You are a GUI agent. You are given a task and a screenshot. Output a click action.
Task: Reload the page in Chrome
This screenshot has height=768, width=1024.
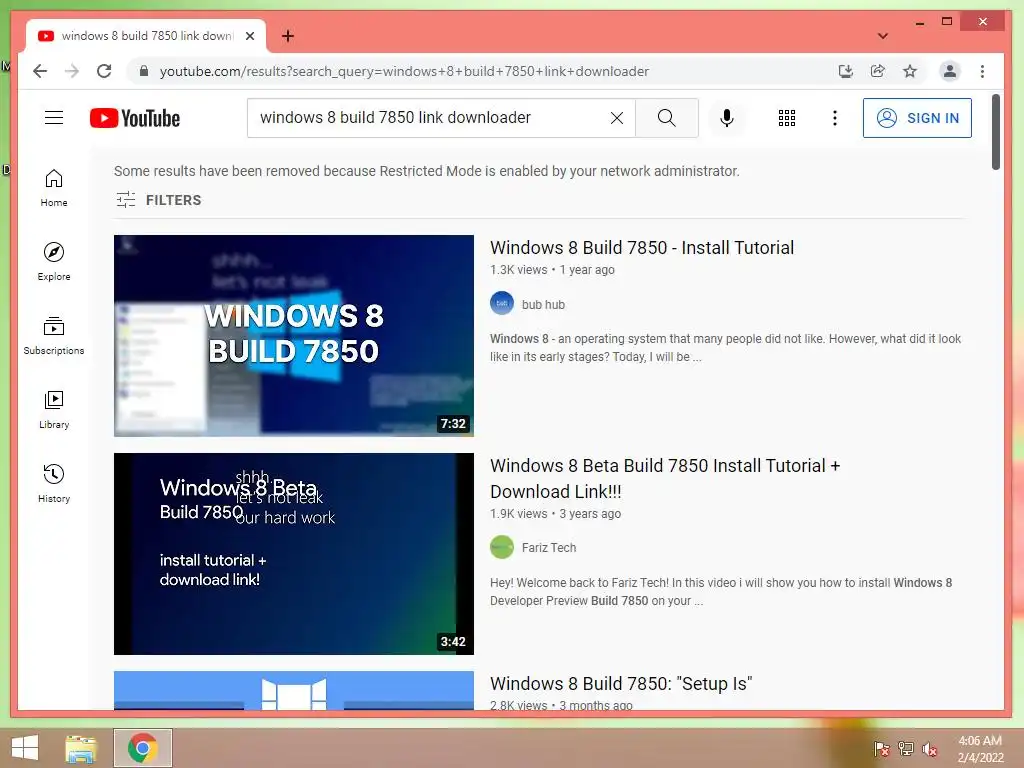(x=104, y=71)
